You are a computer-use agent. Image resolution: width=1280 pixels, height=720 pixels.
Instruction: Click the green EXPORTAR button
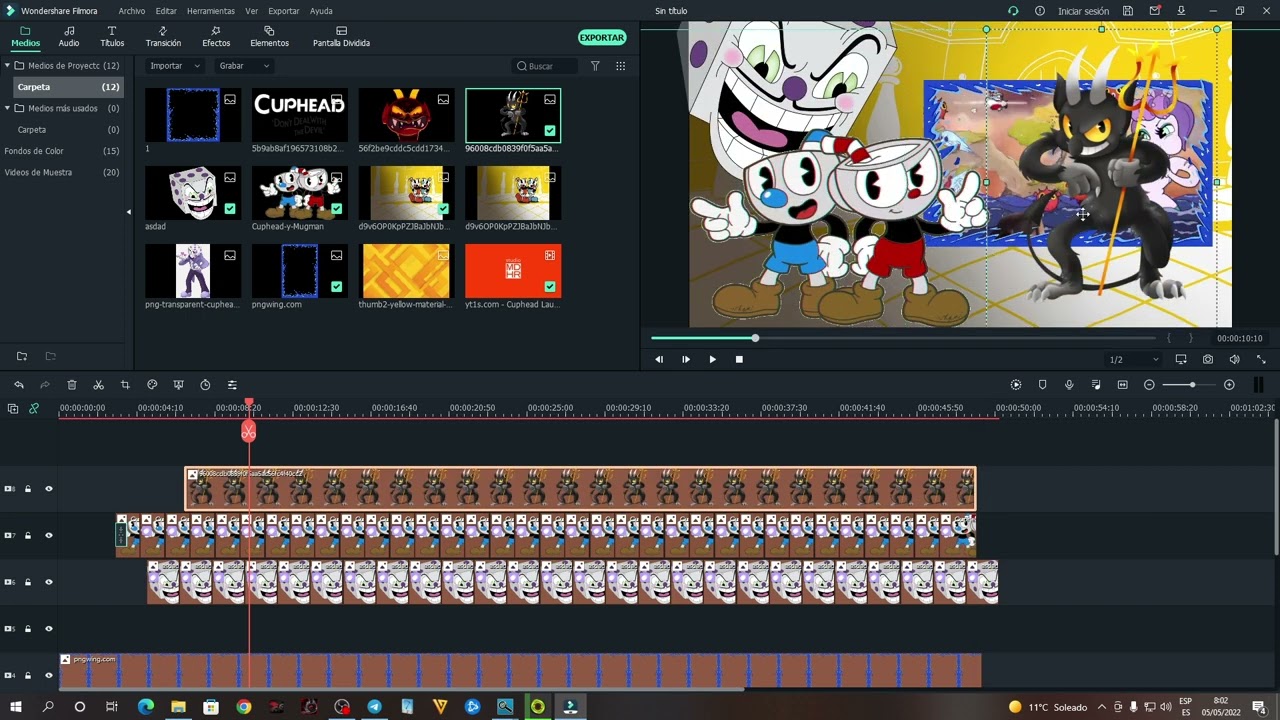(602, 37)
